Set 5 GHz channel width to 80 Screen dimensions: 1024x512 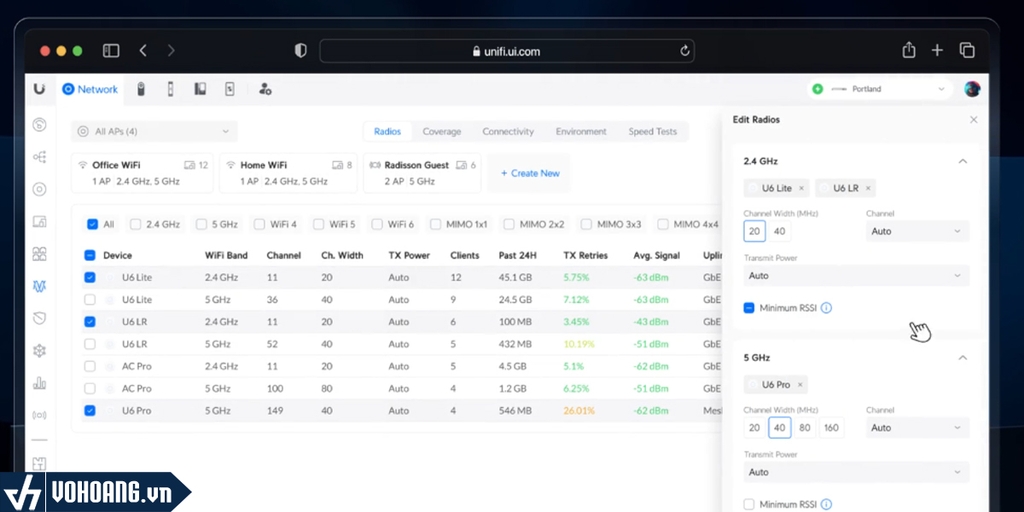(x=805, y=428)
